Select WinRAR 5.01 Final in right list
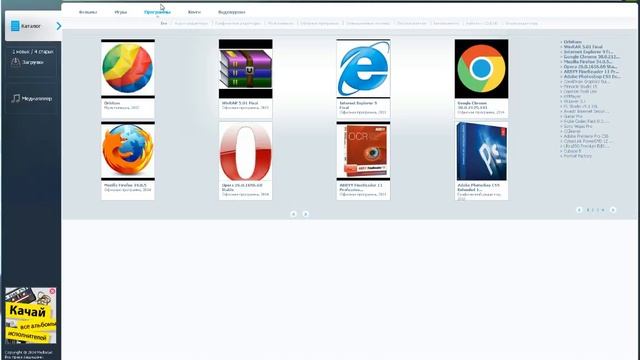 (x=583, y=47)
